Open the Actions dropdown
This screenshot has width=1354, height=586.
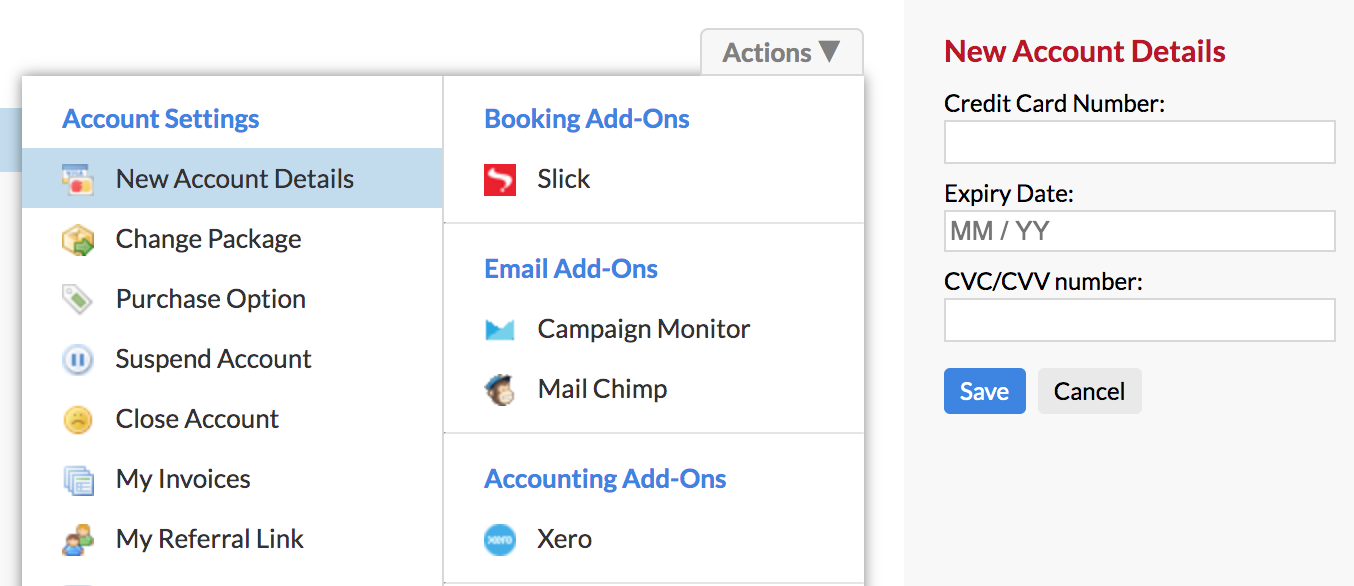pos(782,52)
